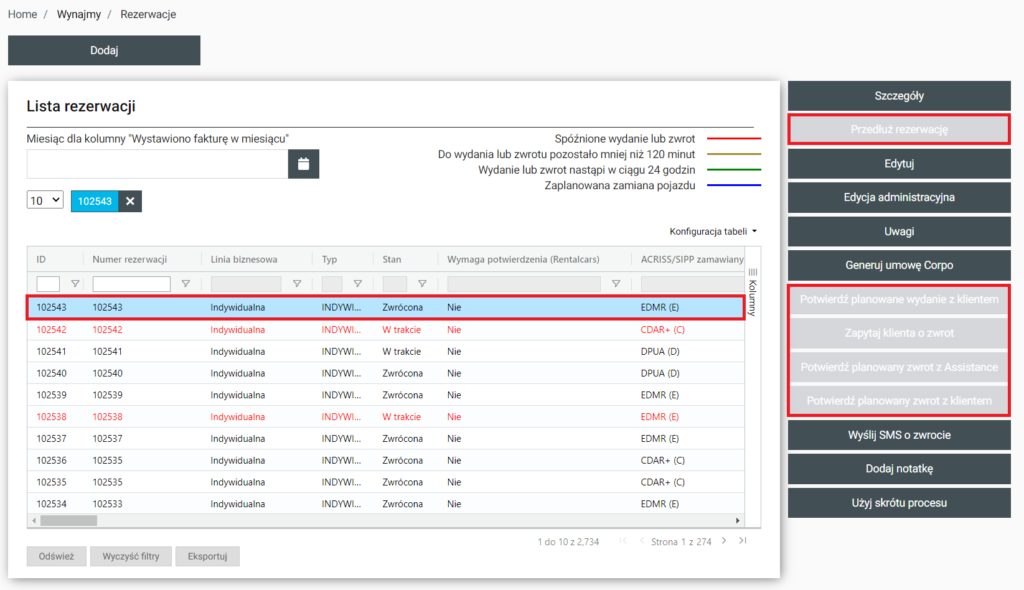Open the Stan column filter icon

pyautogui.click(x=421, y=284)
